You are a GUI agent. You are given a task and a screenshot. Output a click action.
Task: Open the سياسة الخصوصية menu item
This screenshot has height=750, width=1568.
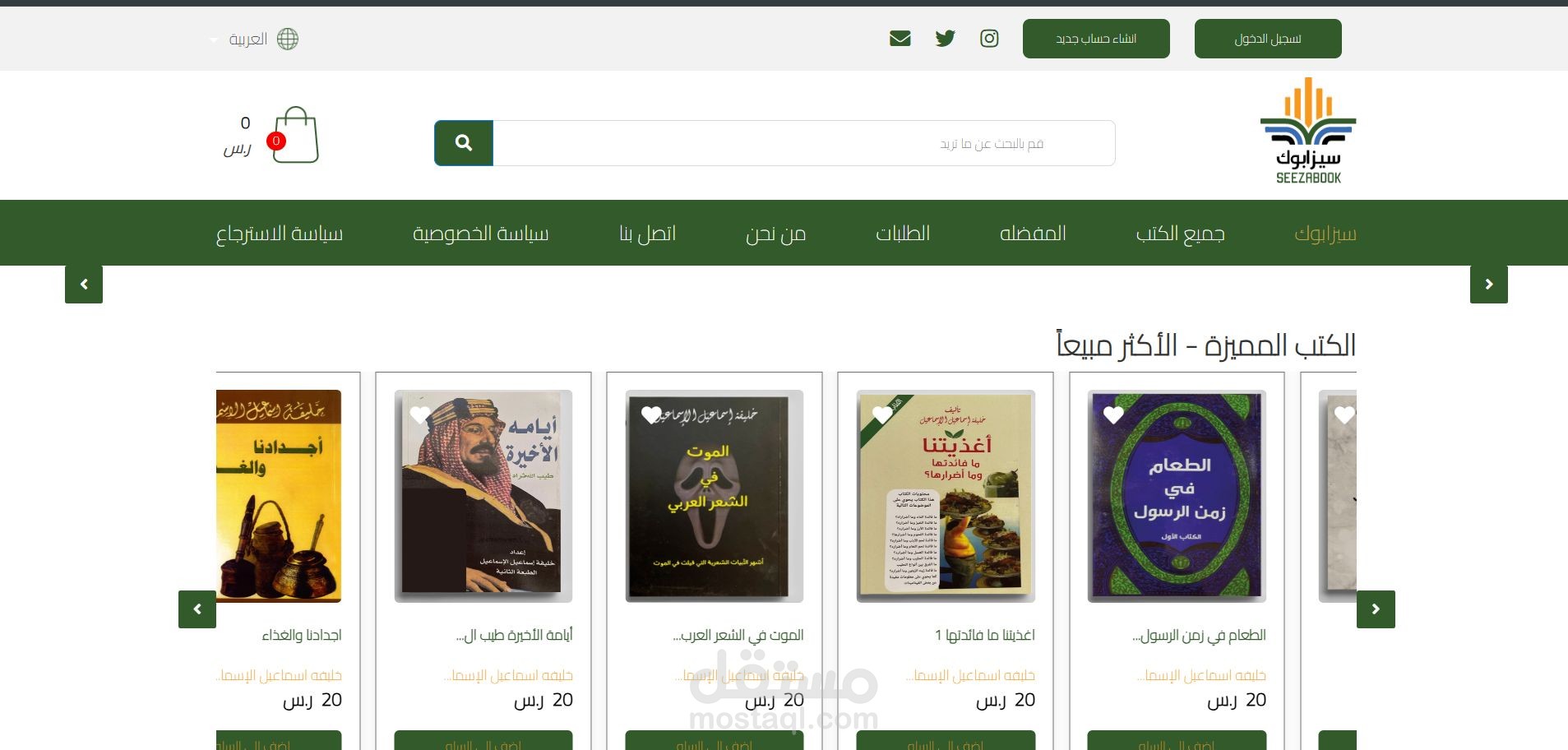point(481,234)
